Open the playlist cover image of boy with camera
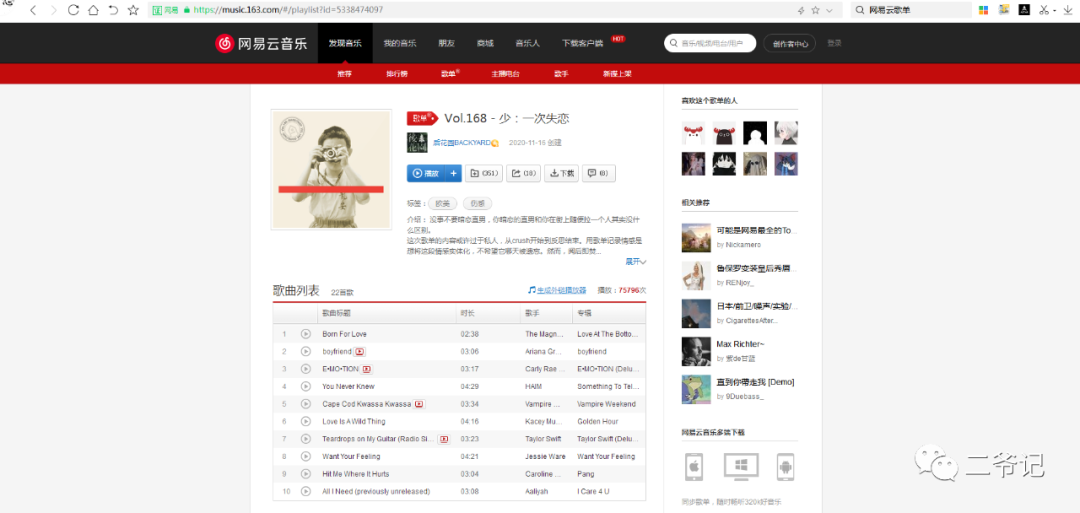 click(x=331, y=169)
